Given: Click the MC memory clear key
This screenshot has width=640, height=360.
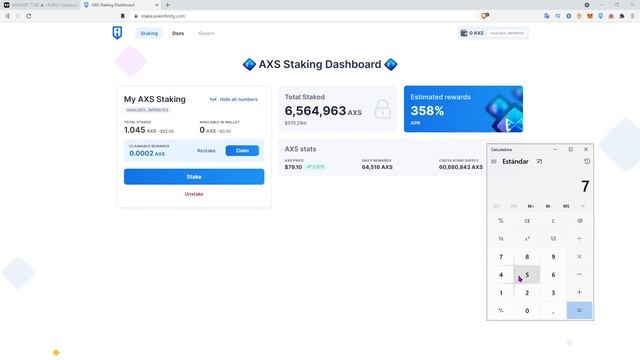Looking at the screenshot, I should point(496,206).
